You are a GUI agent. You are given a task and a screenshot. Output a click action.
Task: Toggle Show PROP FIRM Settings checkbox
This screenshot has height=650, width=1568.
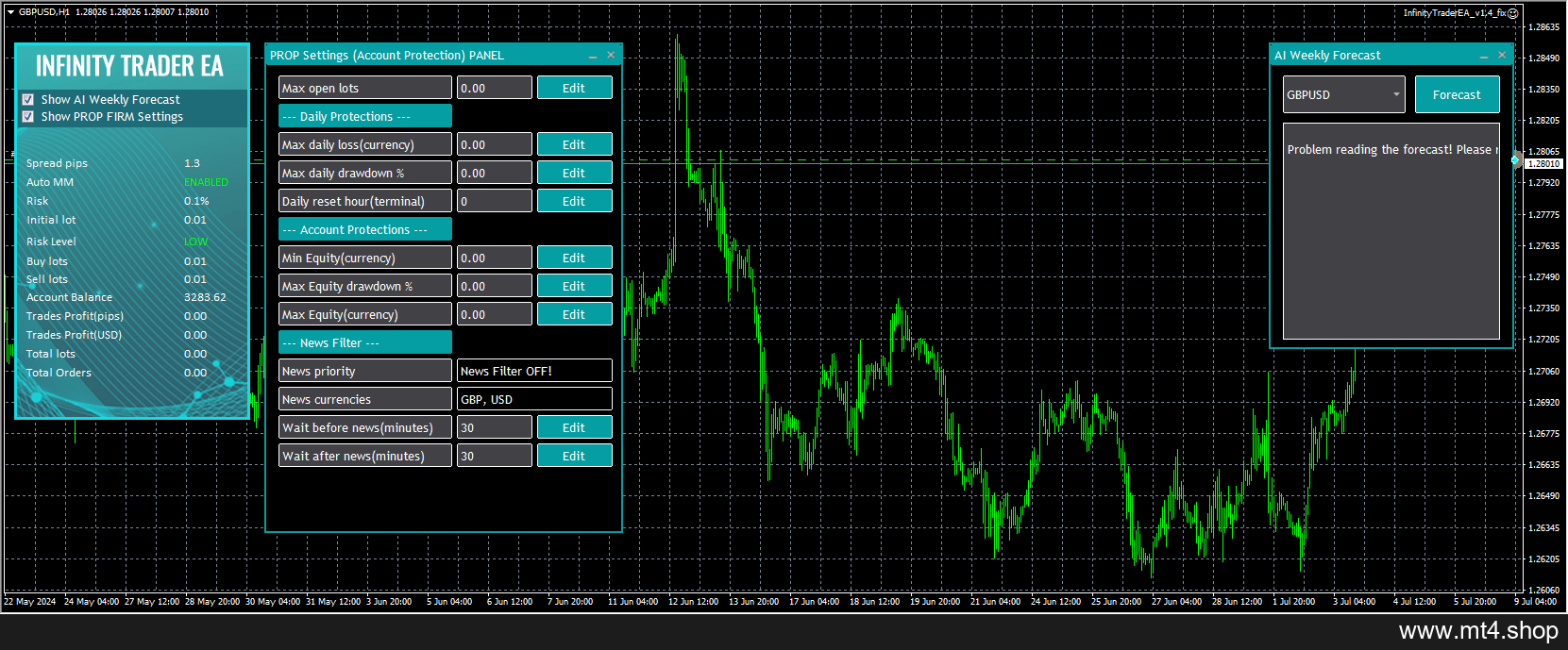pyautogui.click(x=28, y=116)
